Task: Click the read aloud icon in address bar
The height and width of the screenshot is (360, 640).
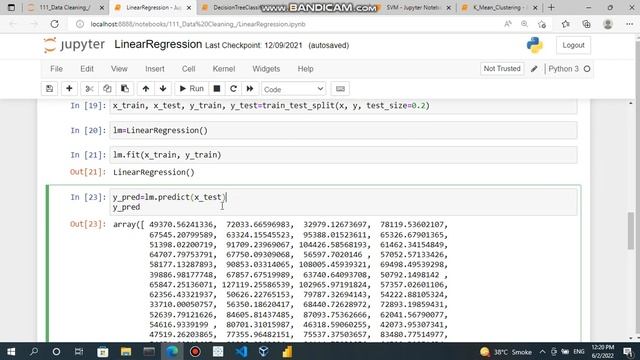Action: coord(508,24)
